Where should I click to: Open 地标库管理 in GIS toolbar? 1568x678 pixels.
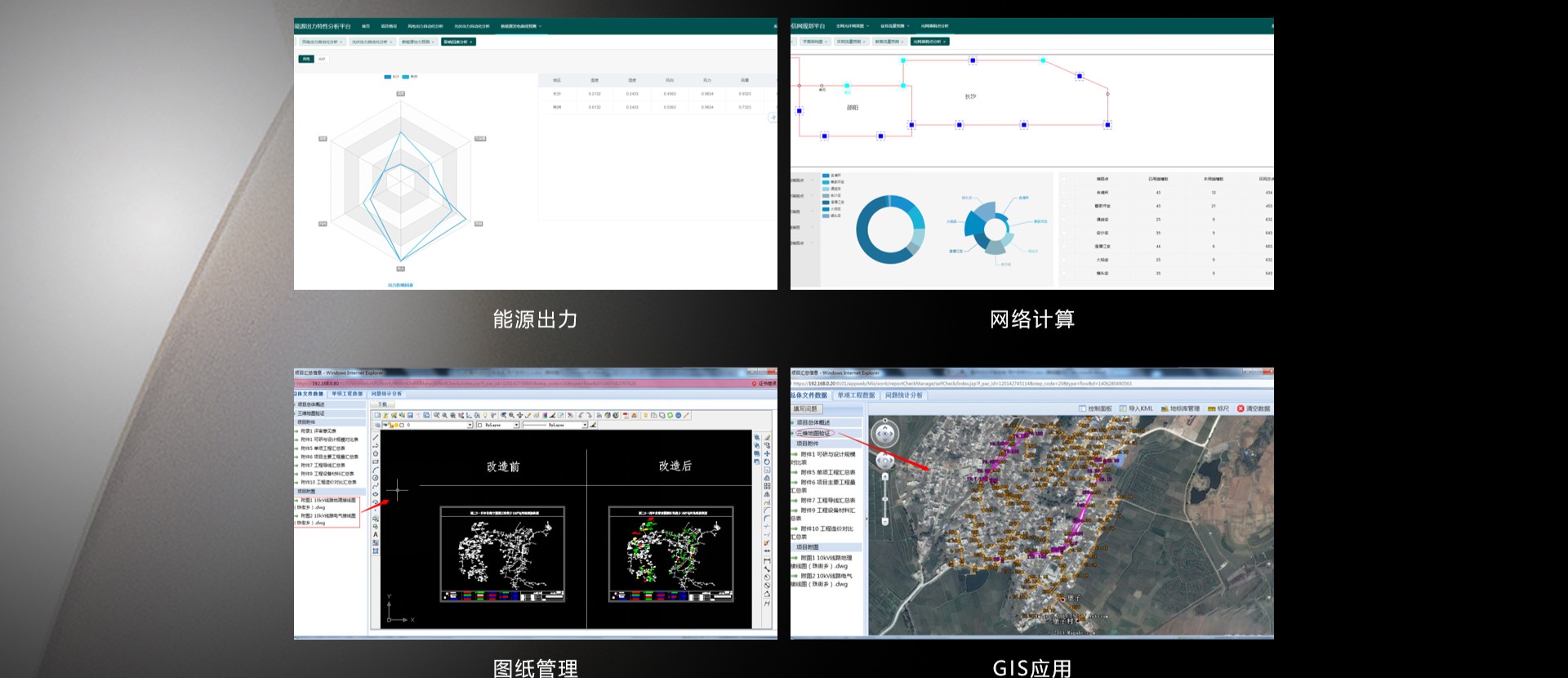(x=1180, y=408)
